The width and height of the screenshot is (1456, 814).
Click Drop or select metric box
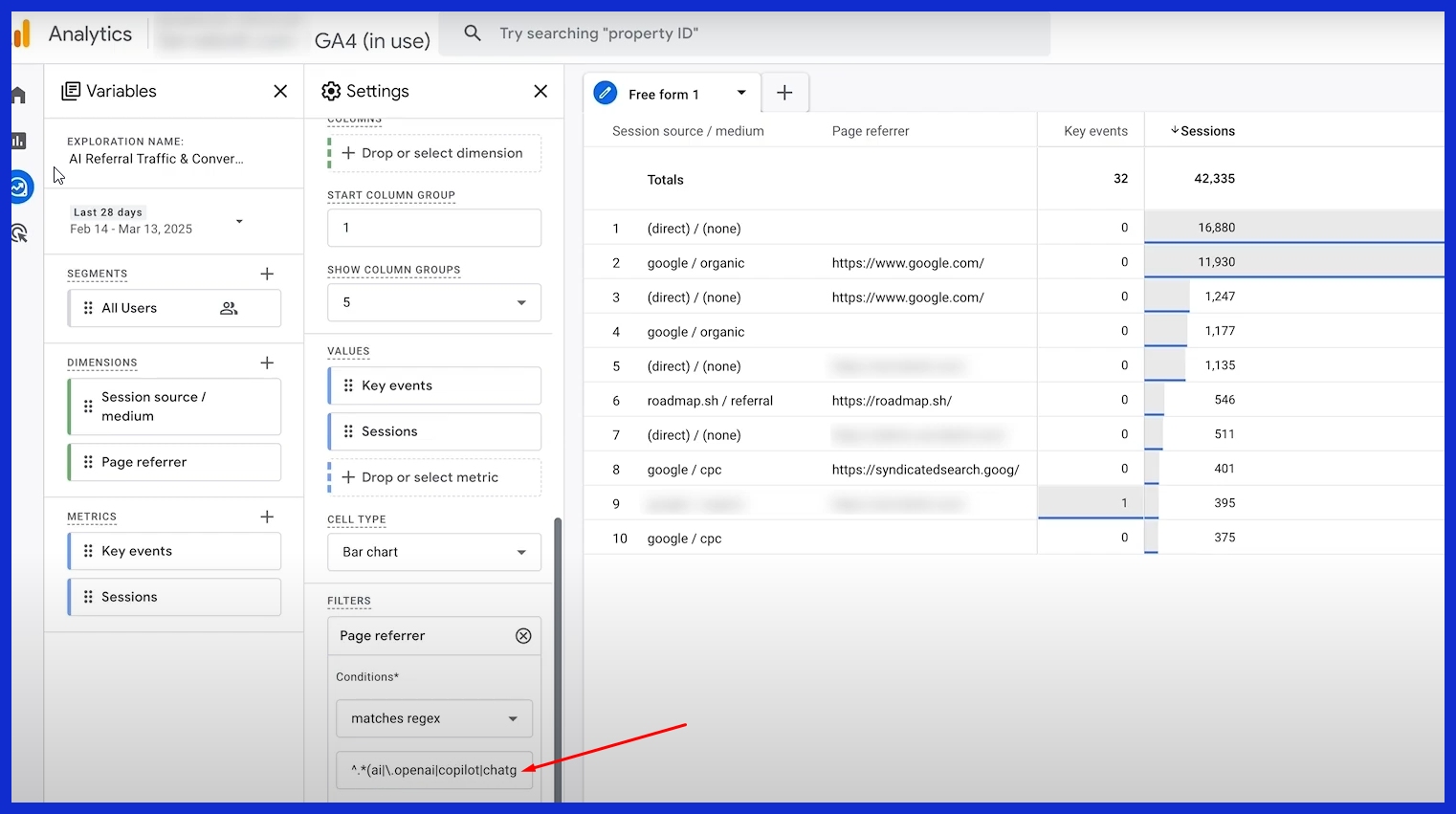434,477
